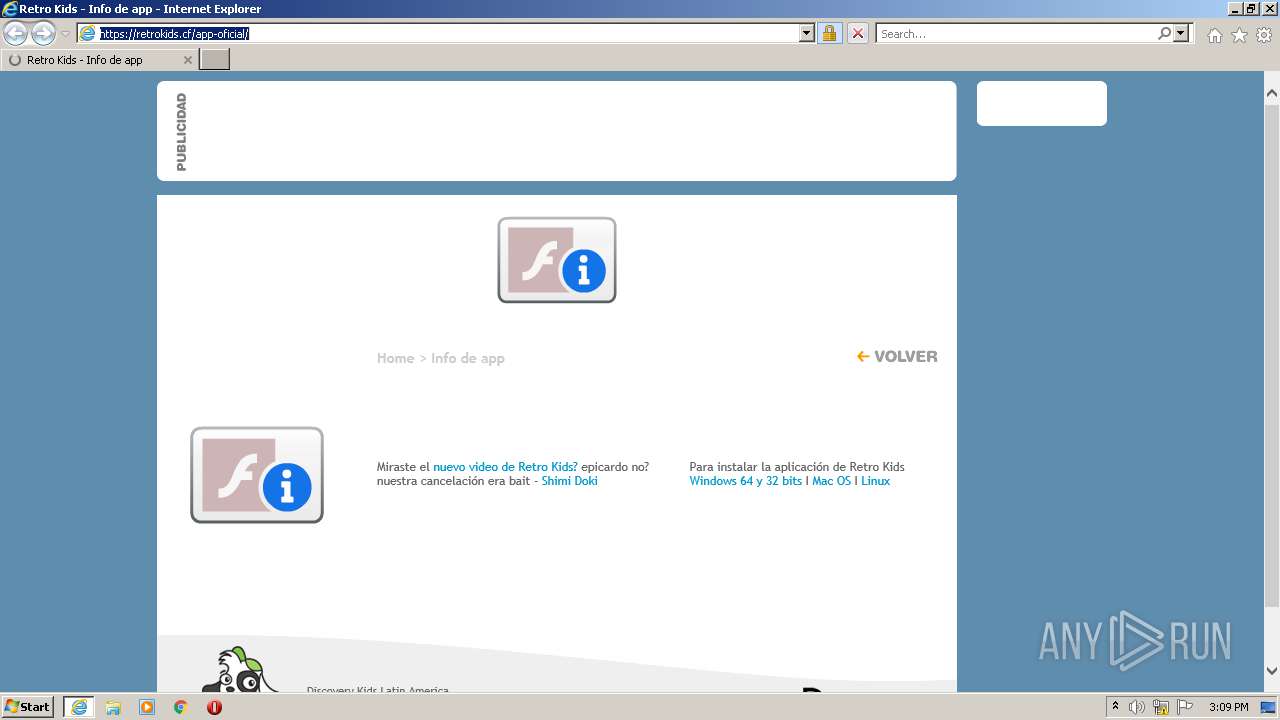The height and width of the screenshot is (720, 1280).
Task: Click the VOLVER back link
Action: 897,356
